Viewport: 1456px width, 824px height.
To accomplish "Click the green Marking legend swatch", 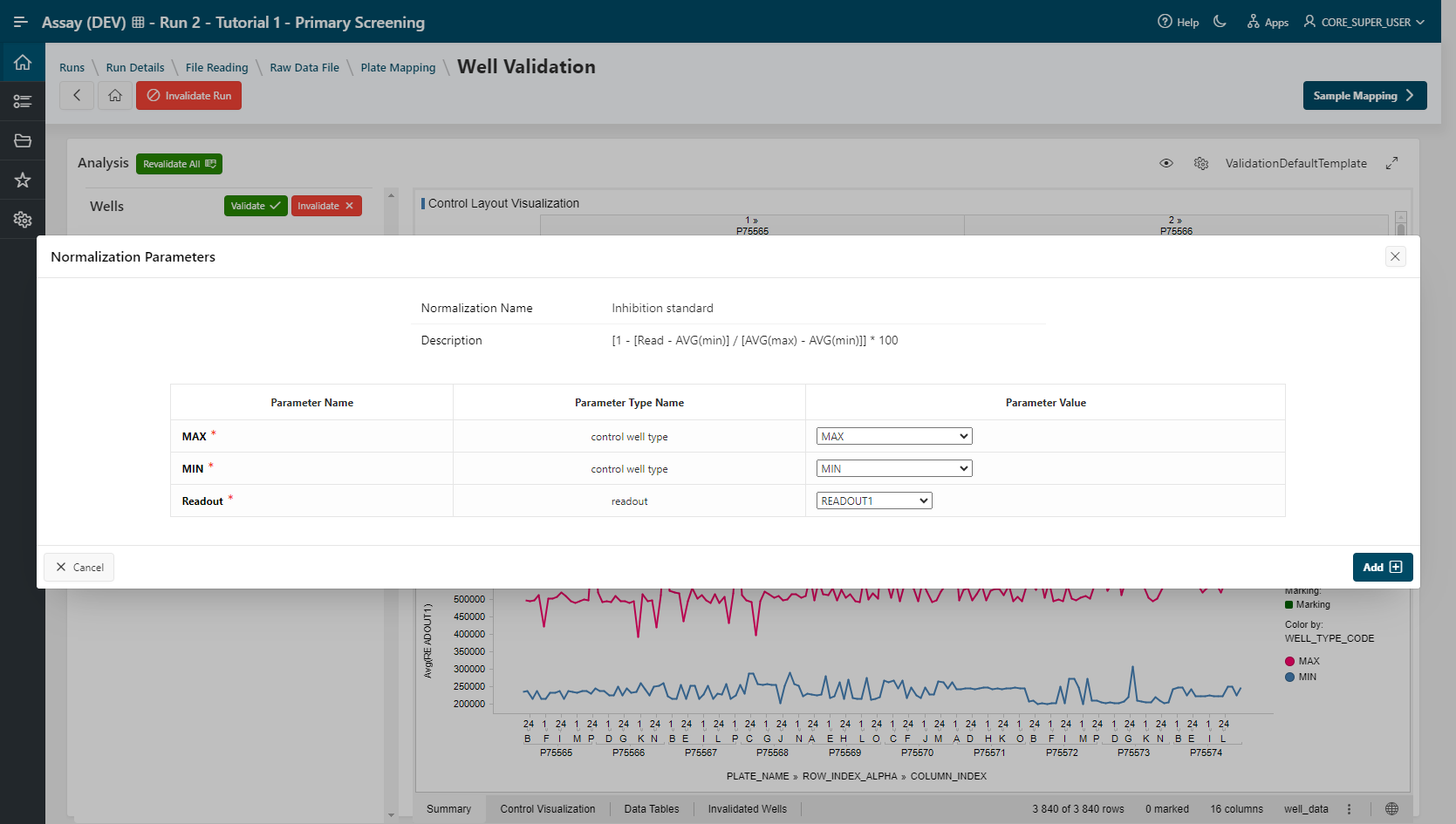I will pos(1289,604).
